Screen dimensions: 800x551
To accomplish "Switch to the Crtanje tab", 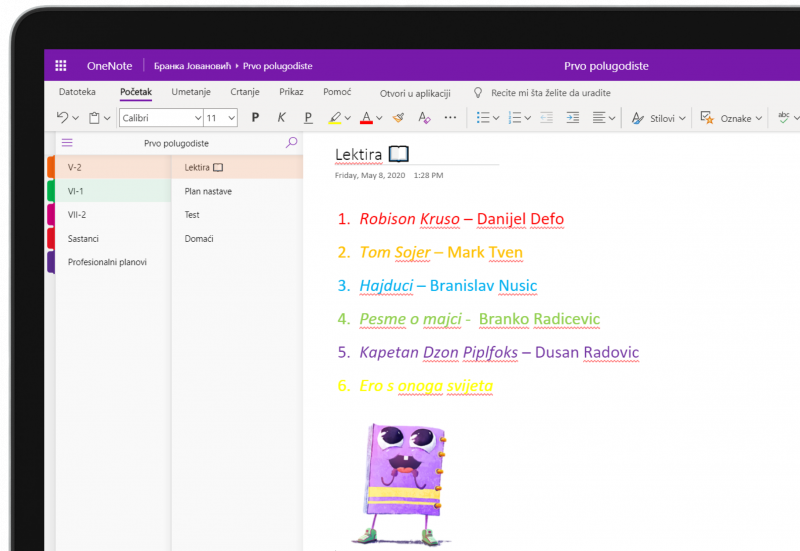I will 245,92.
